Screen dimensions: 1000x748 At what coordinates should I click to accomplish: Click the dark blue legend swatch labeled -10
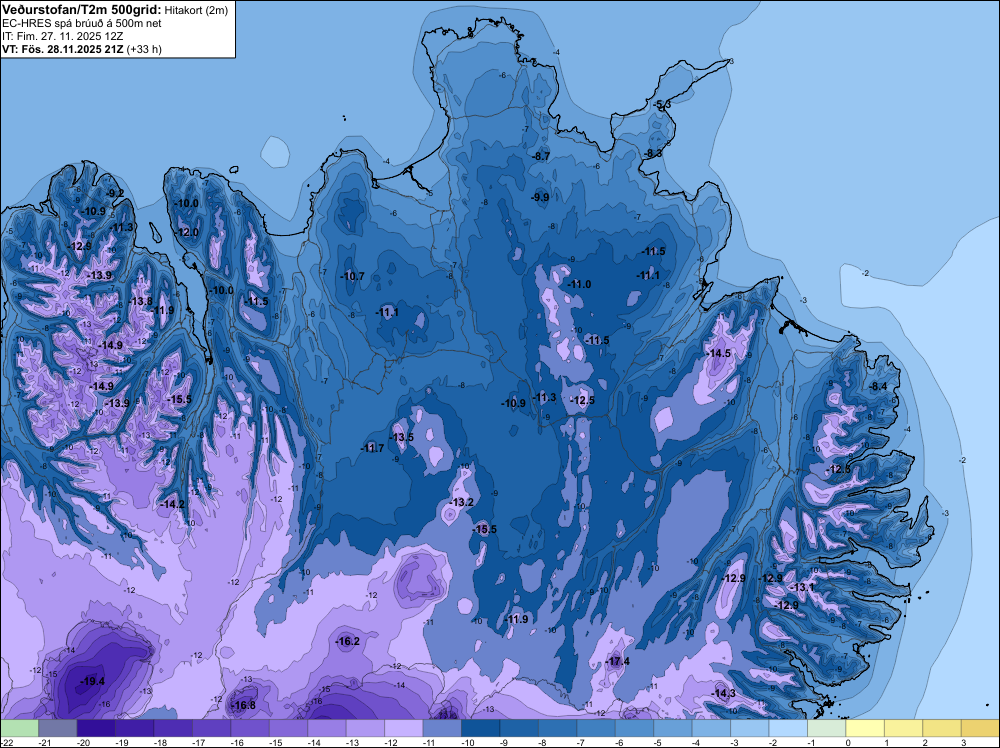point(480,728)
